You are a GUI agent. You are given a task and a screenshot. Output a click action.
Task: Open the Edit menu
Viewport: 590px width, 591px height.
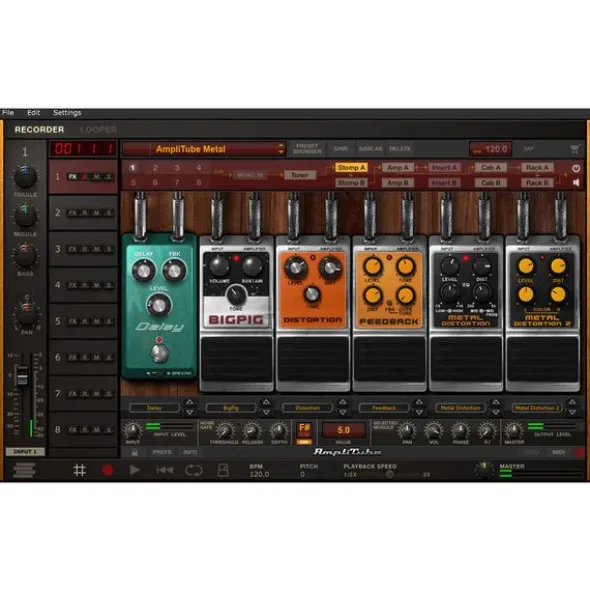(x=33, y=113)
